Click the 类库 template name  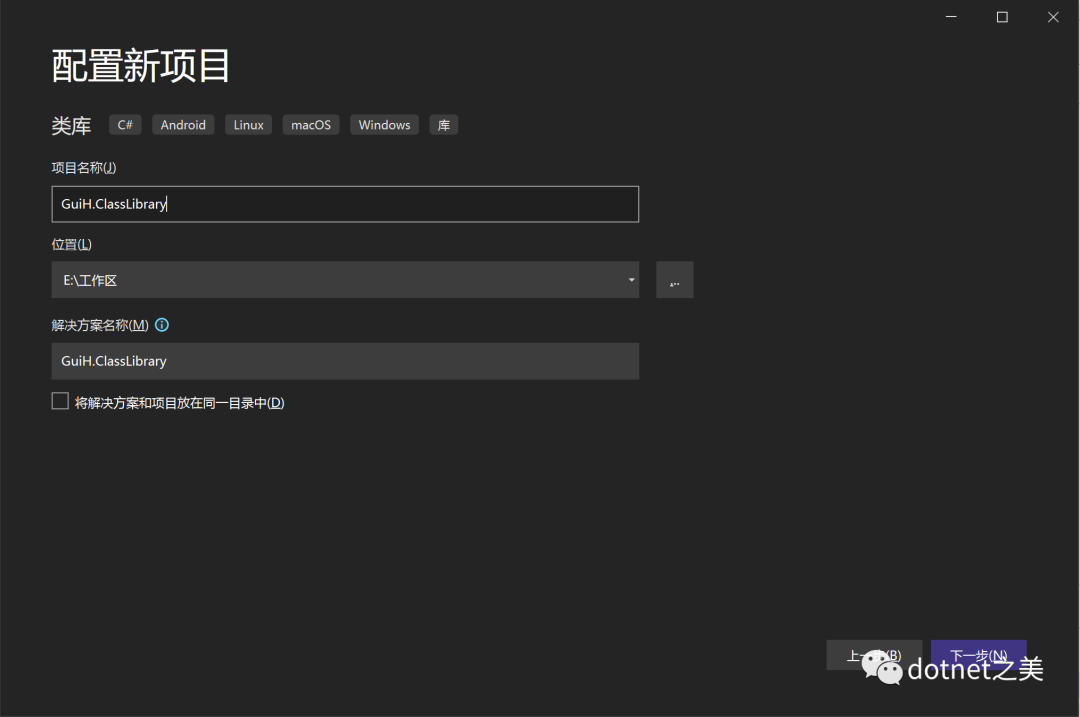coord(72,125)
